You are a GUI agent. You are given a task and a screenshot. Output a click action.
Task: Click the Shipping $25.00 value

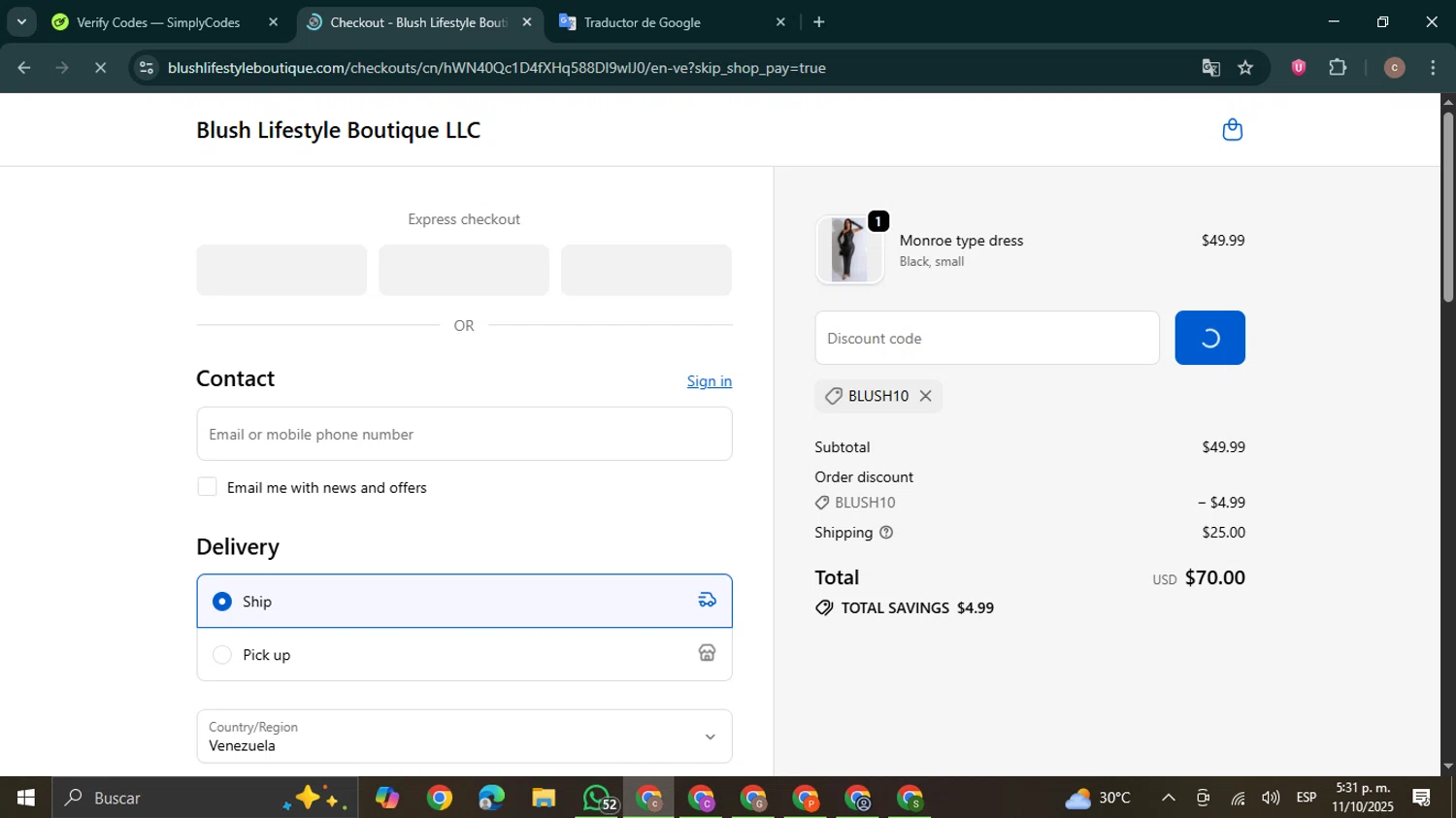[1223, 533]
